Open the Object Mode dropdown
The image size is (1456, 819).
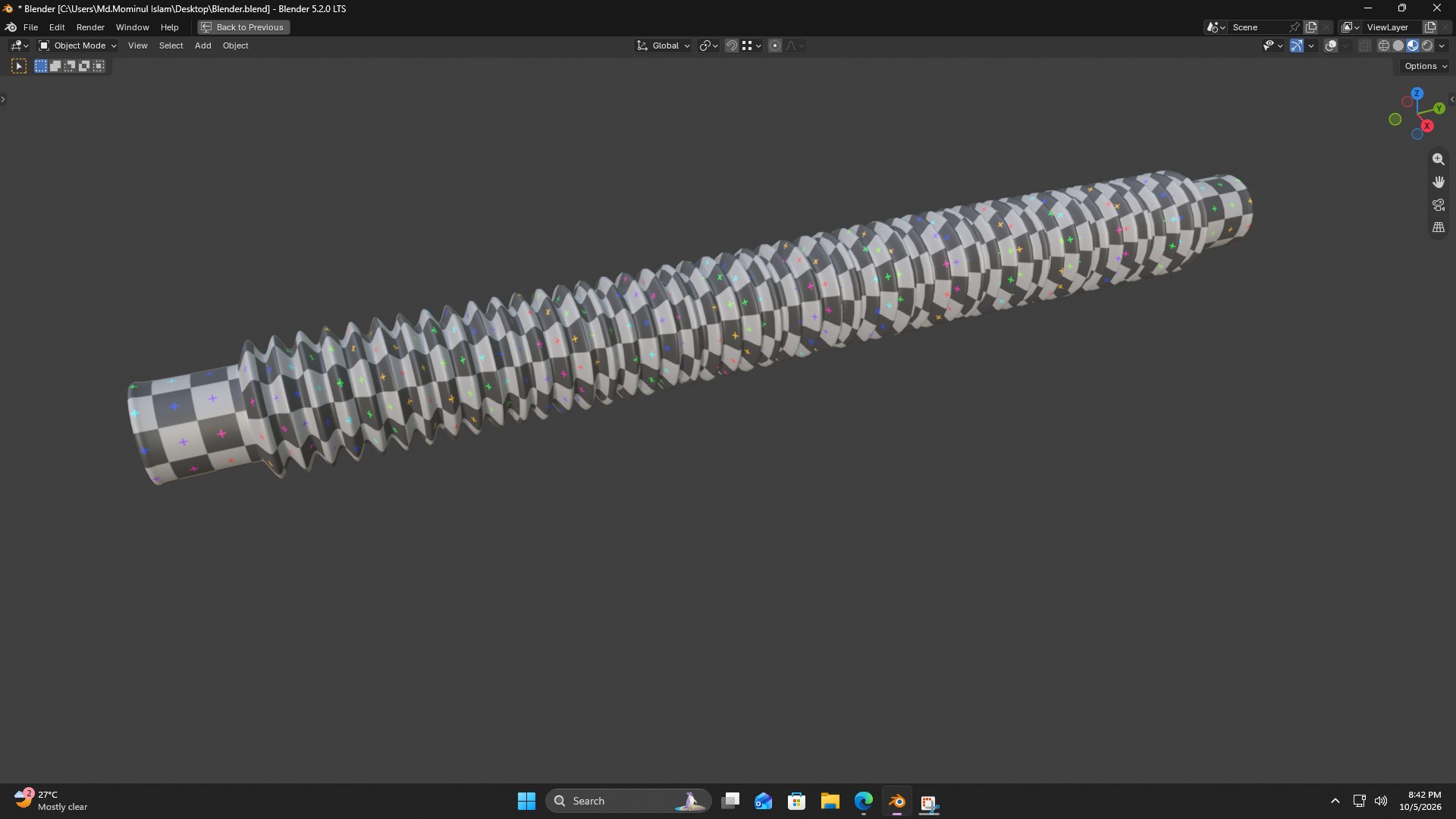coord(77,46)
